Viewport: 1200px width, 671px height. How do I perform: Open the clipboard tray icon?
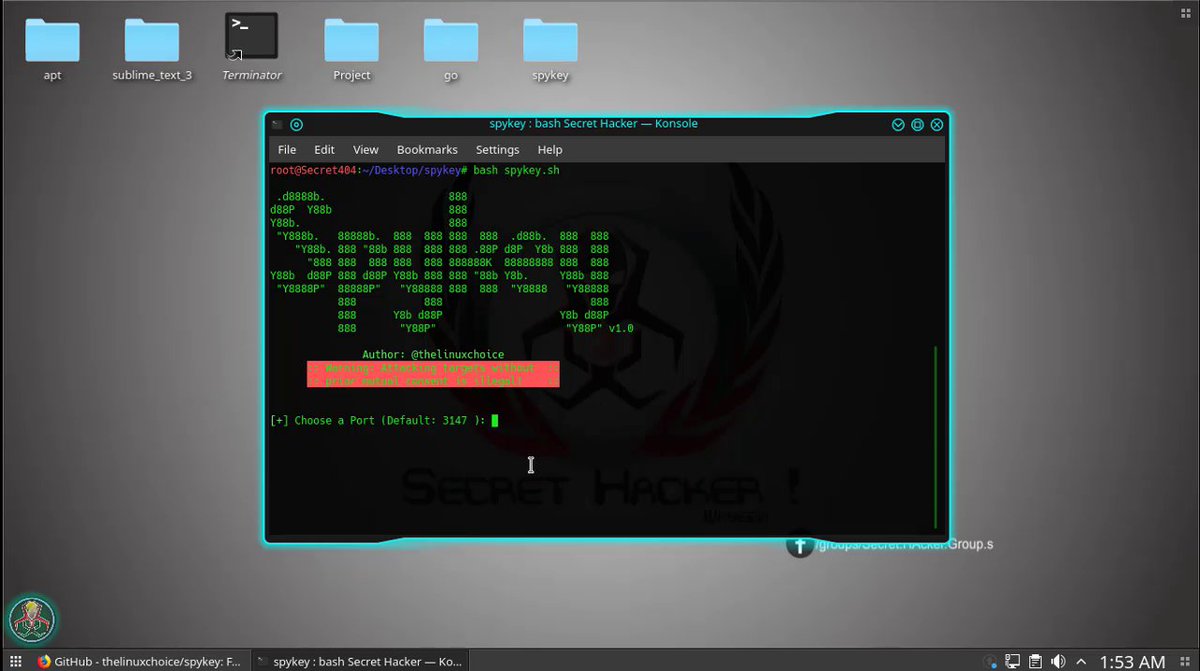(x=1035, y=661)
